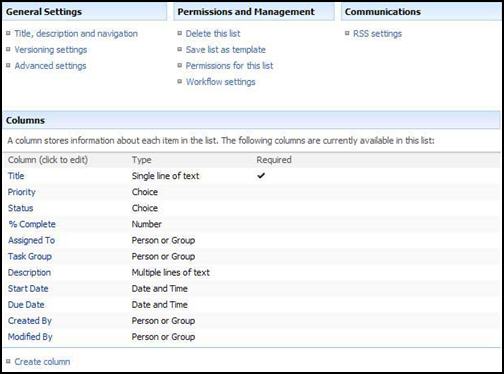504x374 pixels.
Task: Edit the Status column
Action: [21, 208]
